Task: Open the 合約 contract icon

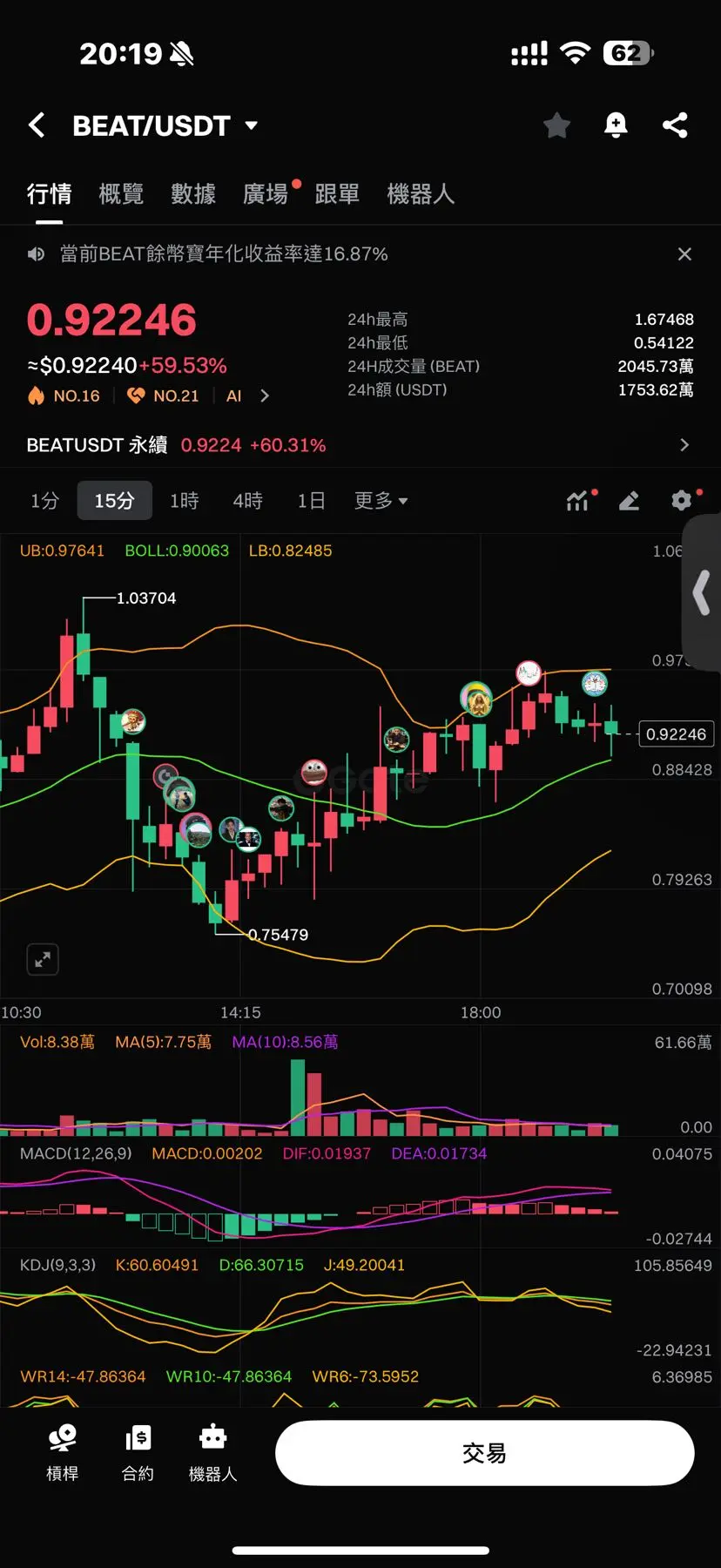Action: click(138, 1453)
